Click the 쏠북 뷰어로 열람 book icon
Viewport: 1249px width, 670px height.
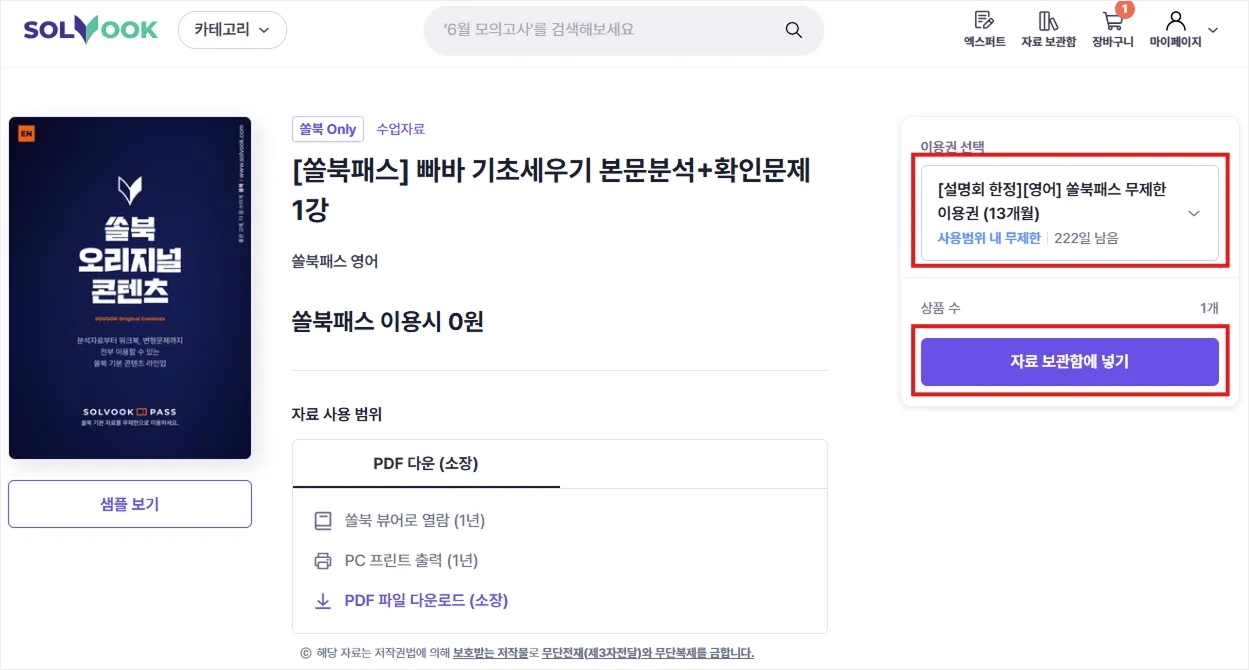click(323, 521)
